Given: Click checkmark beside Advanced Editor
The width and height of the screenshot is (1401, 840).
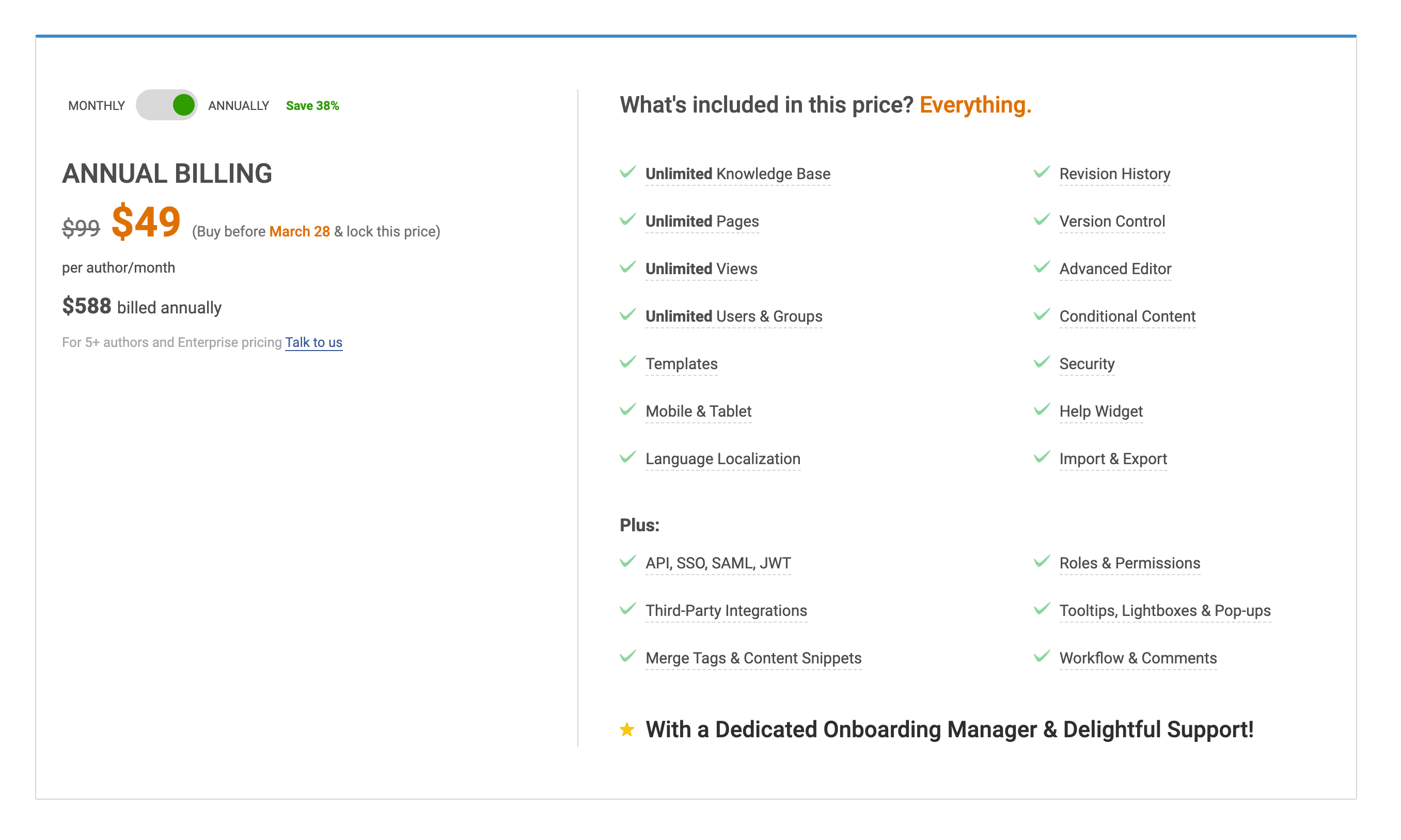Looking at the screenshot, I should 1042,267.
